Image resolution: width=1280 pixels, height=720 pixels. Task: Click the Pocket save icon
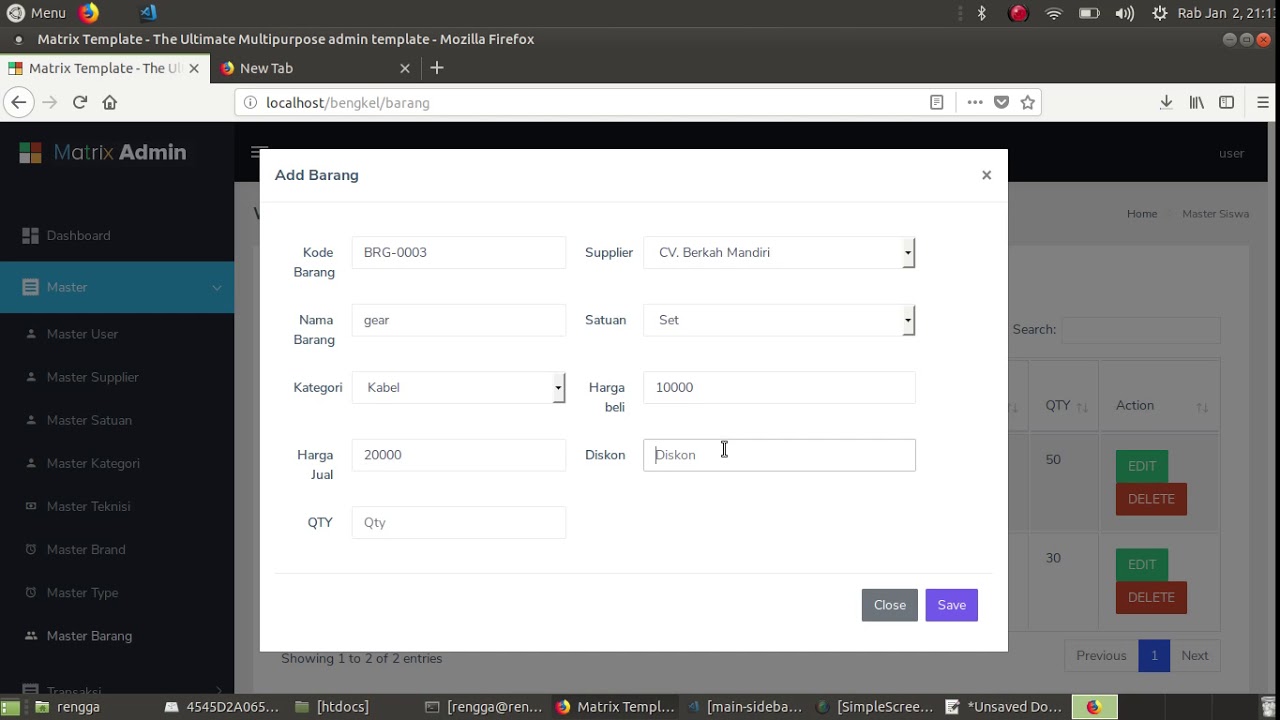click(x=1001, y=102)
